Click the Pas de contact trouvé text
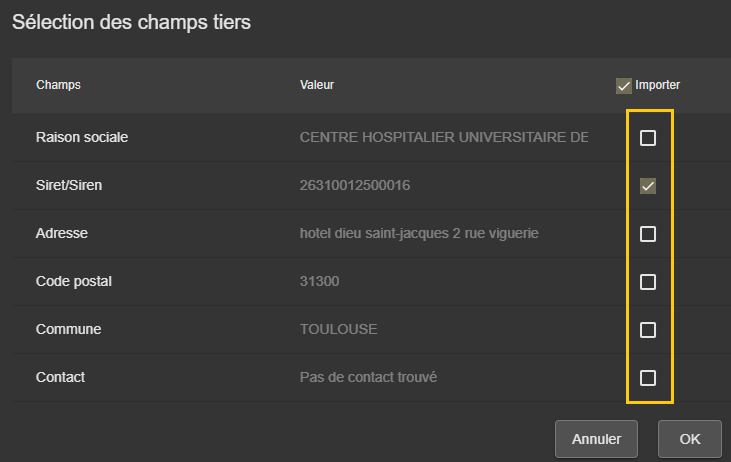The image size is (731, 462). coord(369,377)
